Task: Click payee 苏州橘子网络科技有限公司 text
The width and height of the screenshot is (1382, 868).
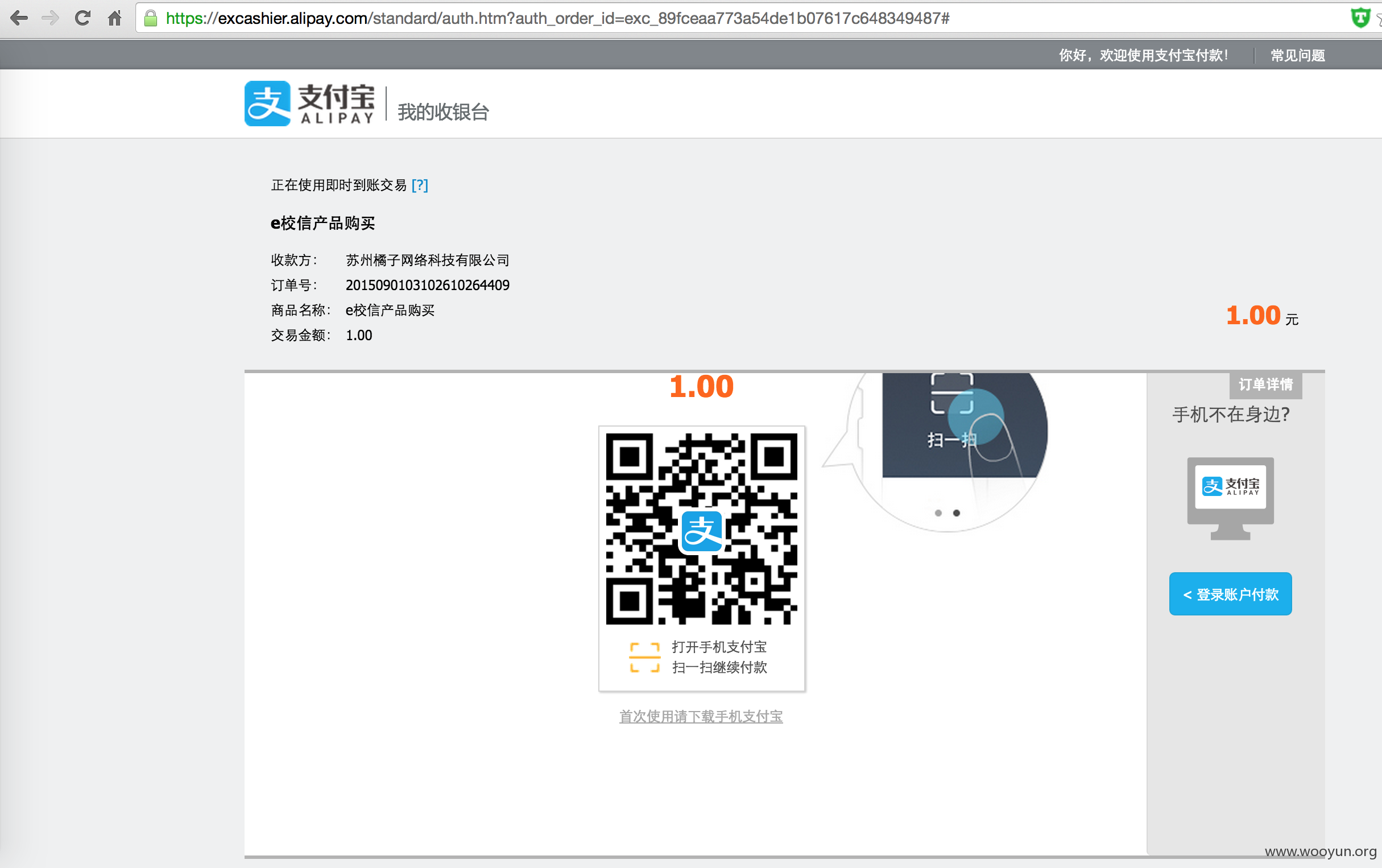Action: [x=428, y=260]
